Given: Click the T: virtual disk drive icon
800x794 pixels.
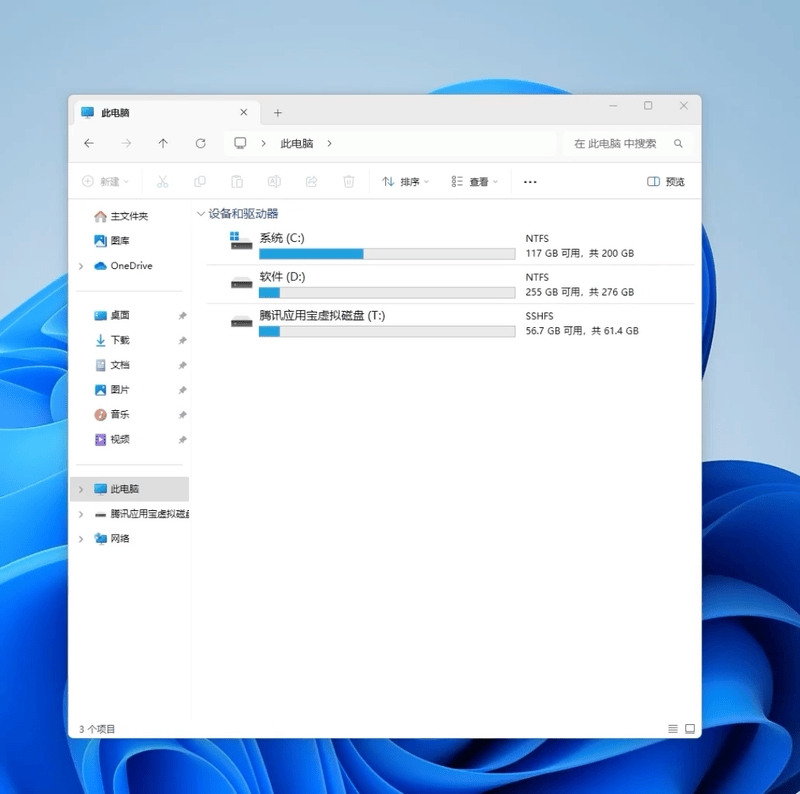Looking at the screenshot, I should point(241,321).
